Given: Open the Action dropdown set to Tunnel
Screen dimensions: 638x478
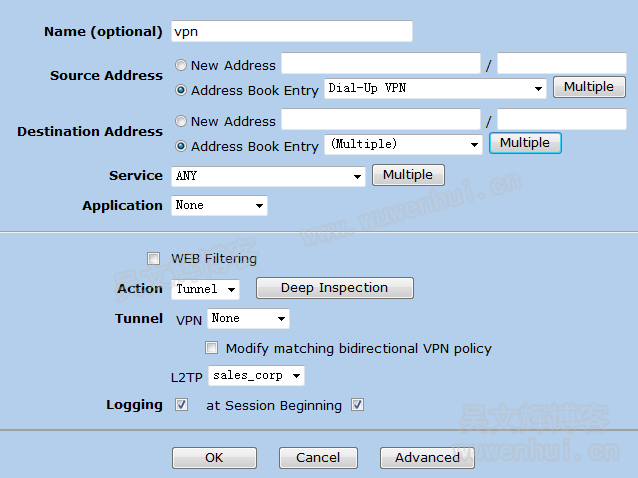Looking at the screenshot, I should [206, 289].
